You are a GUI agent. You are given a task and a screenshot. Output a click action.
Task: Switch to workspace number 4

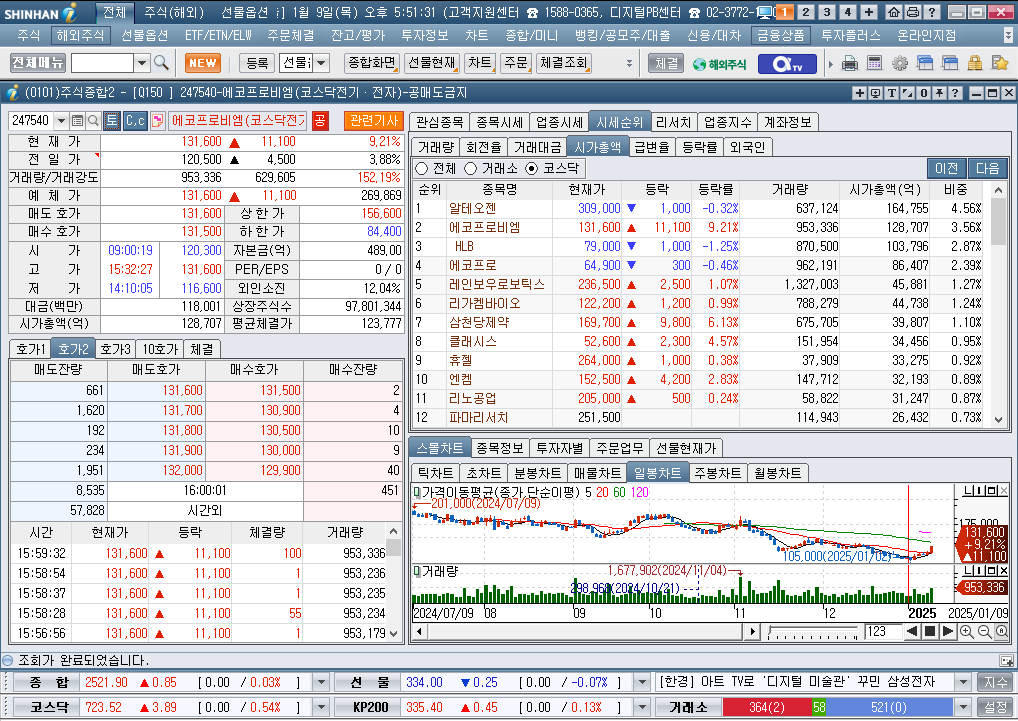tap(847, 12)
